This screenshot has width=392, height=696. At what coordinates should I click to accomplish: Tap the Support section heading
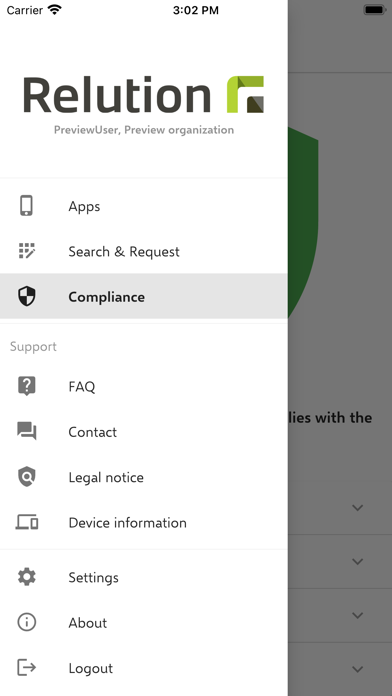pyautogui.click(x=33, y=346)
